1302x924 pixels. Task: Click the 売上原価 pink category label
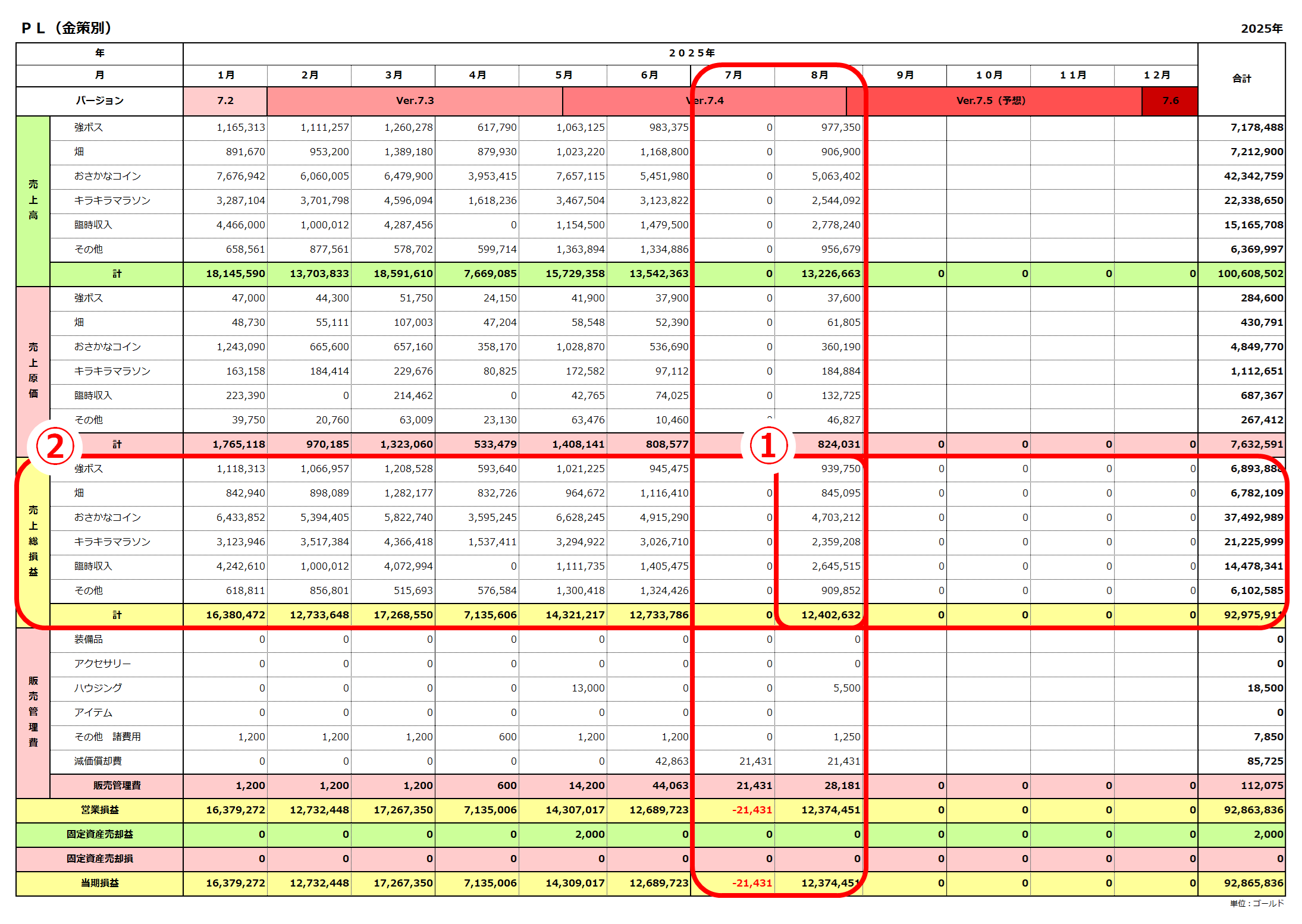pos(33,370)
